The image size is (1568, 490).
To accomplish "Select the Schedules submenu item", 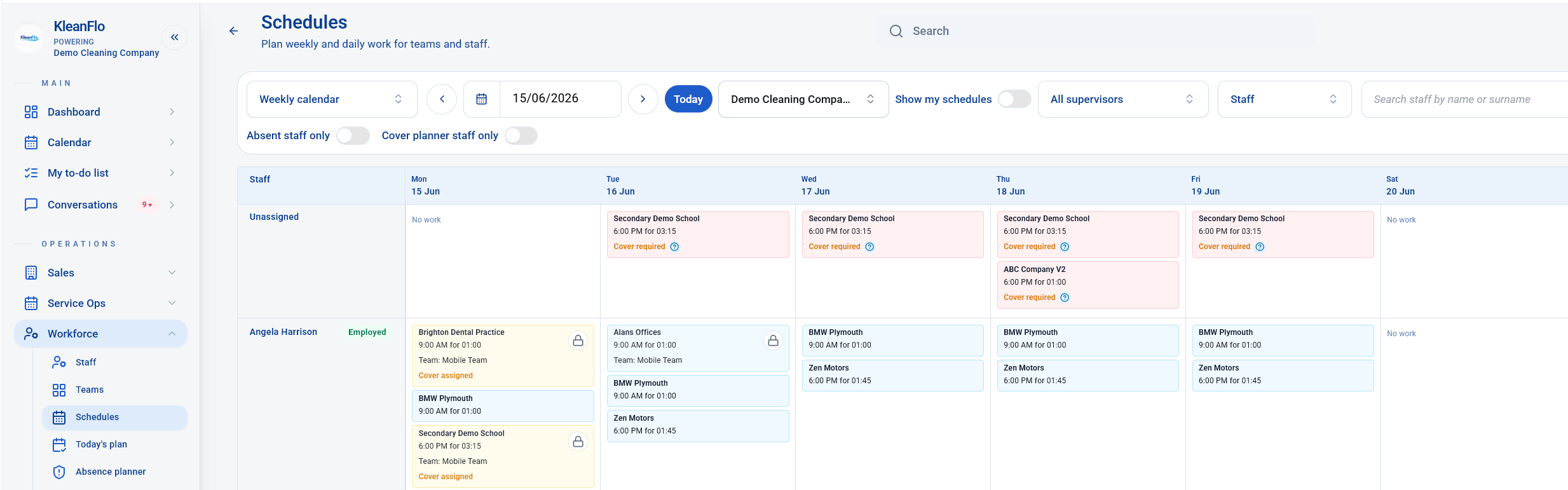I will point(114,417).
